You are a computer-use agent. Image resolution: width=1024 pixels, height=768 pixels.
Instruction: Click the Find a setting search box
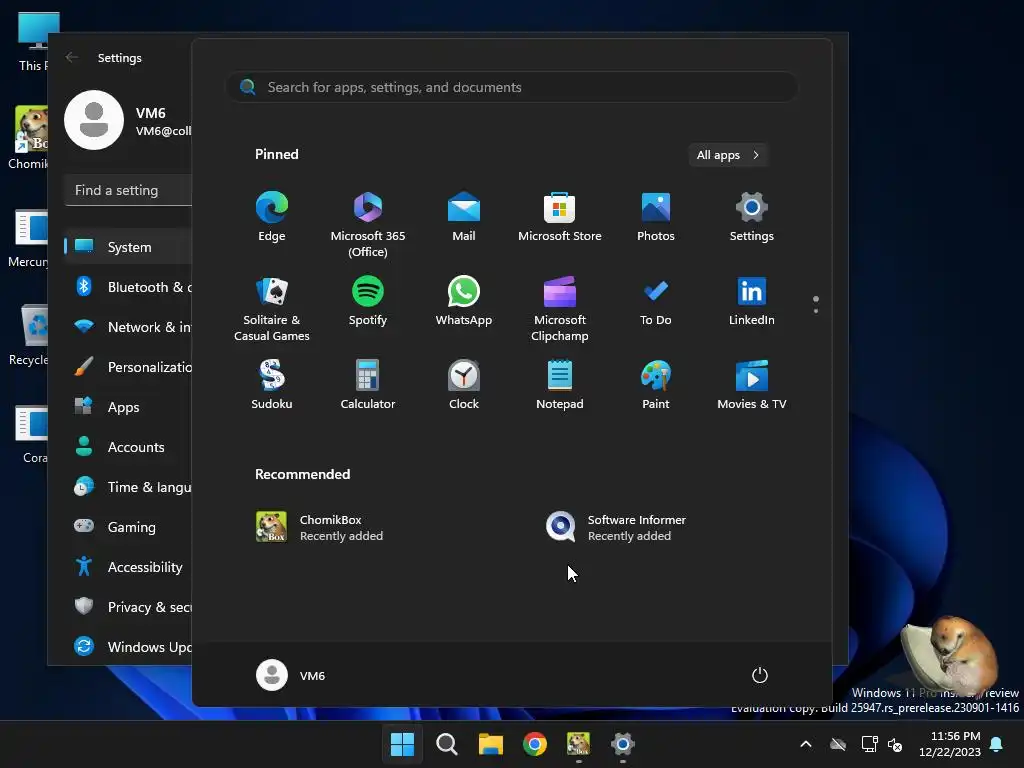click(129, 190)
